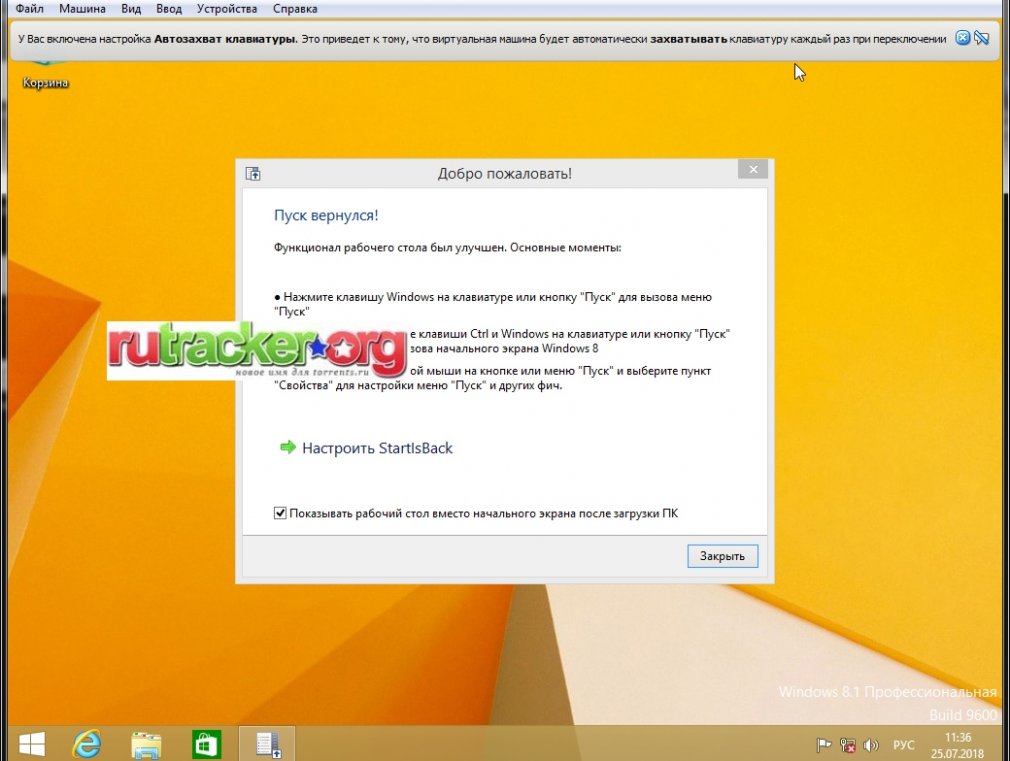The image size is (1010, 761).
Task: Click the Добро пожаловать! dialog title
Action: [504, 173]
